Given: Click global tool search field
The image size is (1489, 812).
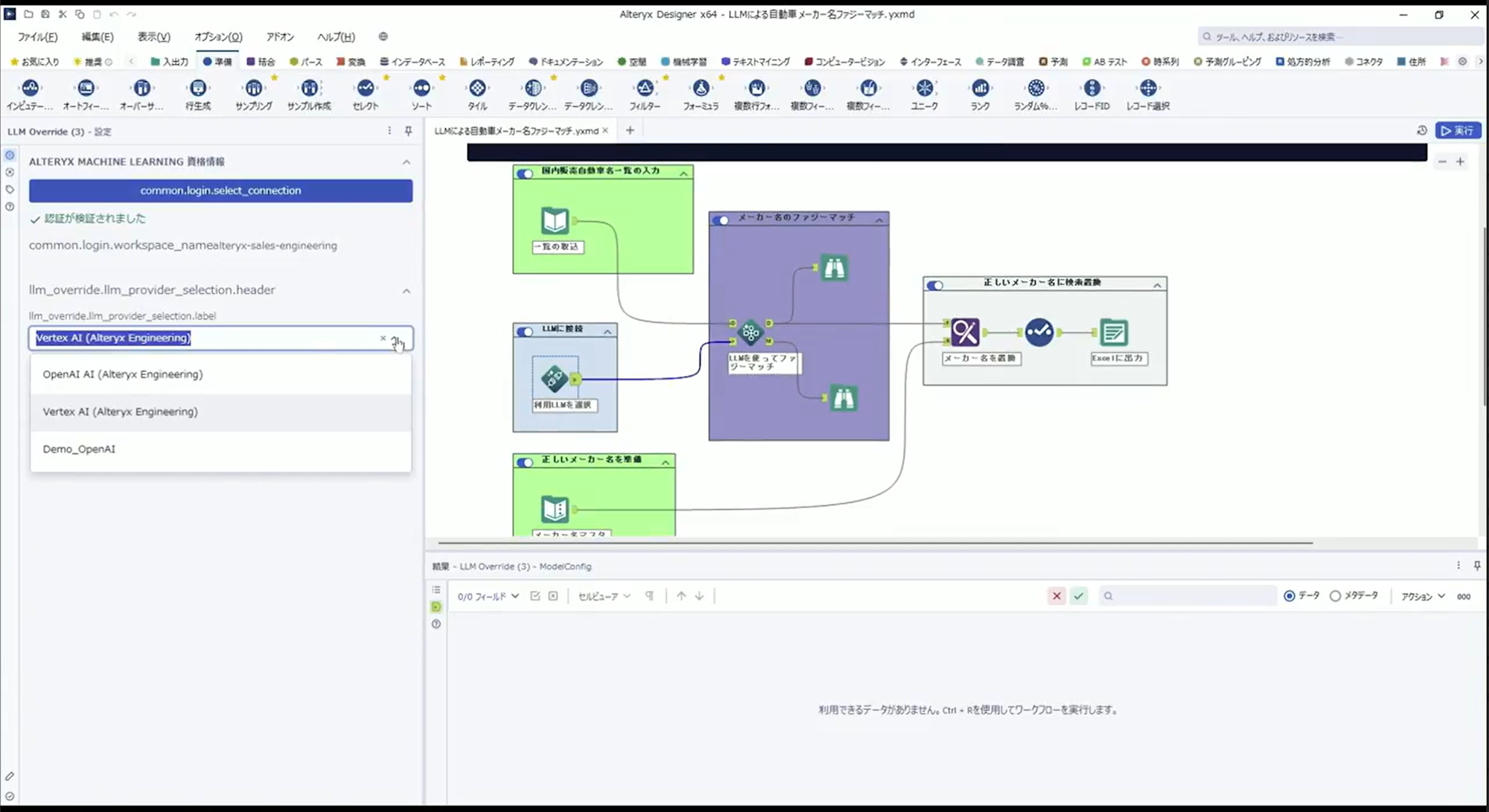Looking at the screenshot, I should click(x=1340, y=36).
